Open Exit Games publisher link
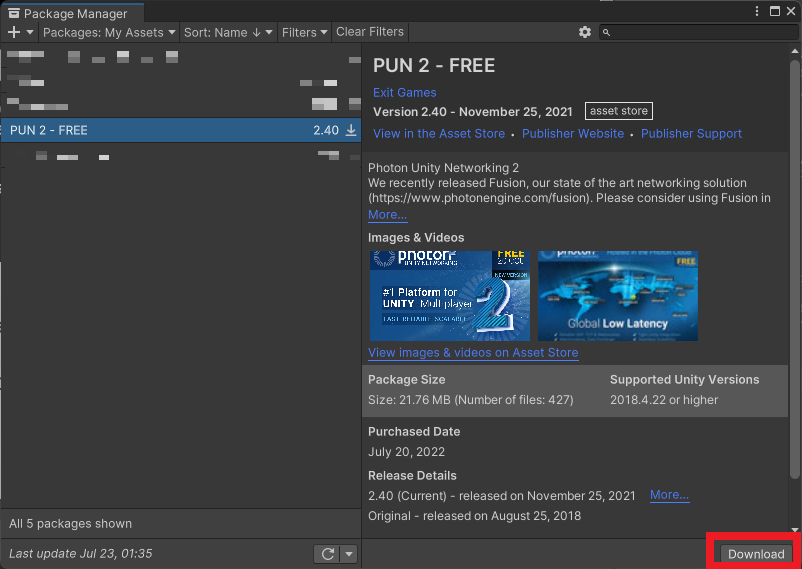The height and width of the screenshot is (569, 802). (405, 93)
